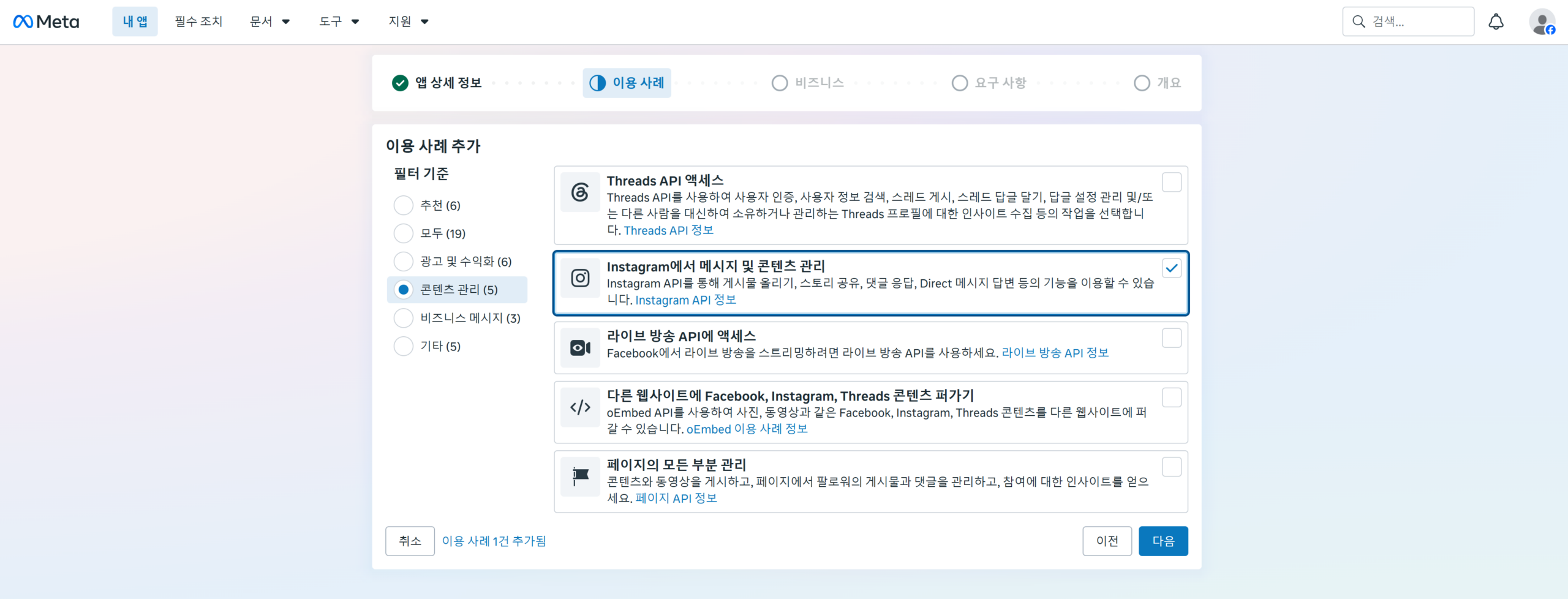Select the 콘텐츠 관리 (5) filter radio

(x=403, y=290)
